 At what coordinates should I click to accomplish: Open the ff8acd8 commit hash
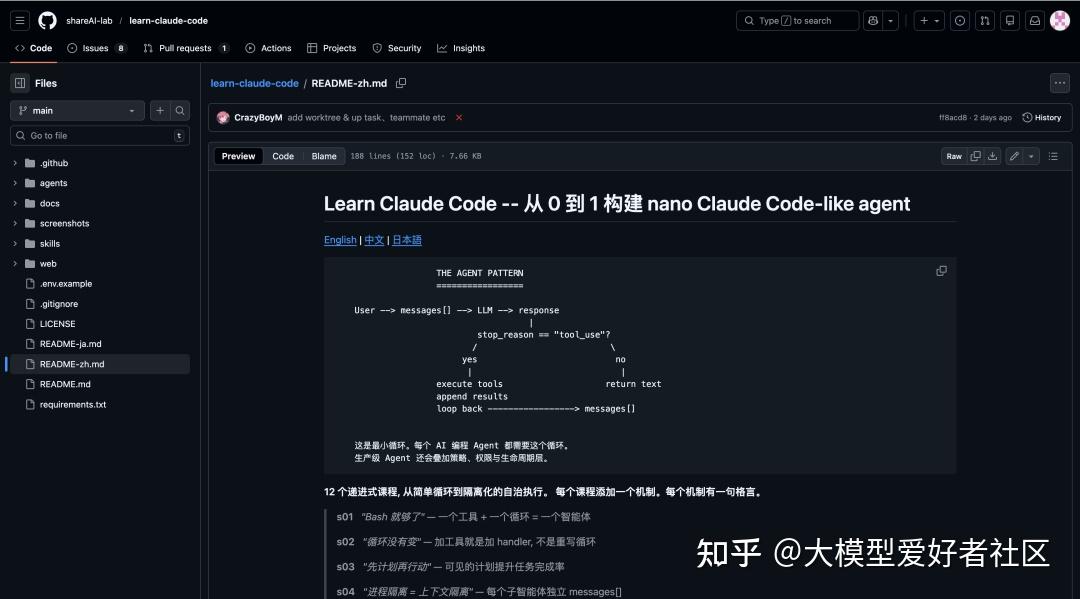tap(953, 118)
